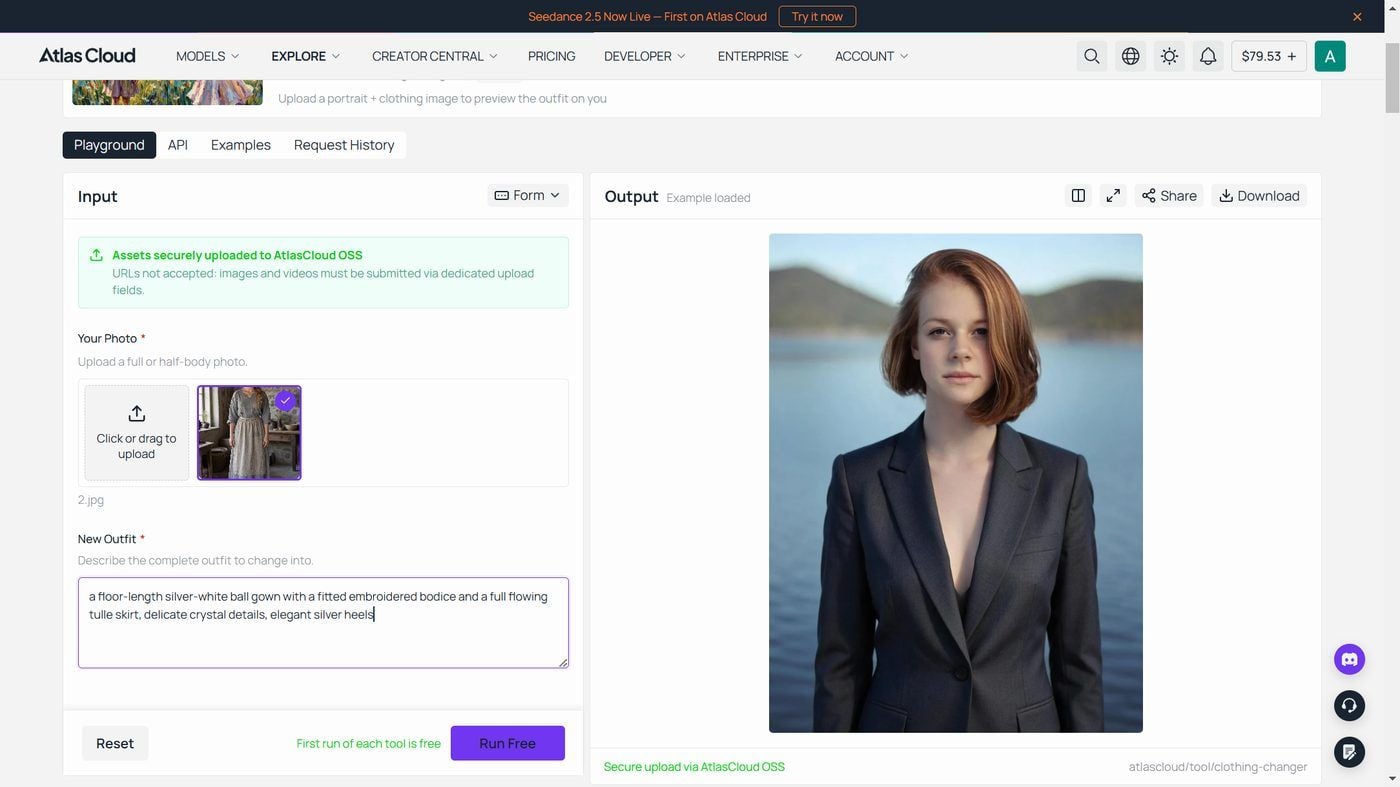Click the tool preview thumbnail at top
The width and height of the screenshot is (1400, 787).
click(x=167, y=92)
